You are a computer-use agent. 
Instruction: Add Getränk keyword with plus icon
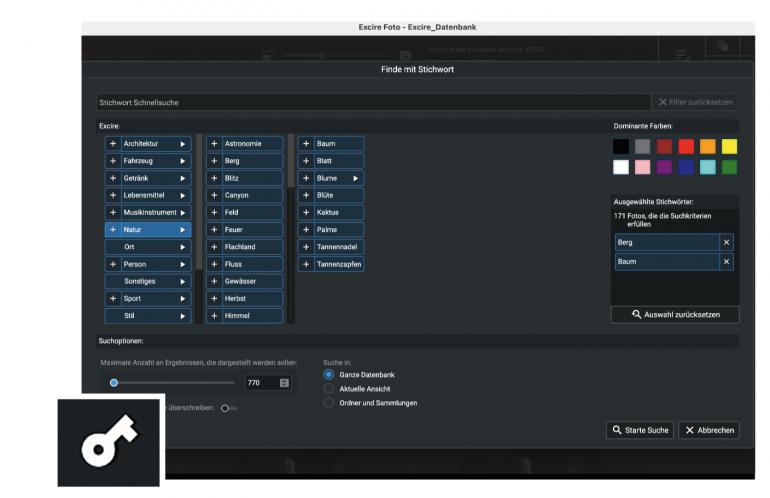coord(113,178)
